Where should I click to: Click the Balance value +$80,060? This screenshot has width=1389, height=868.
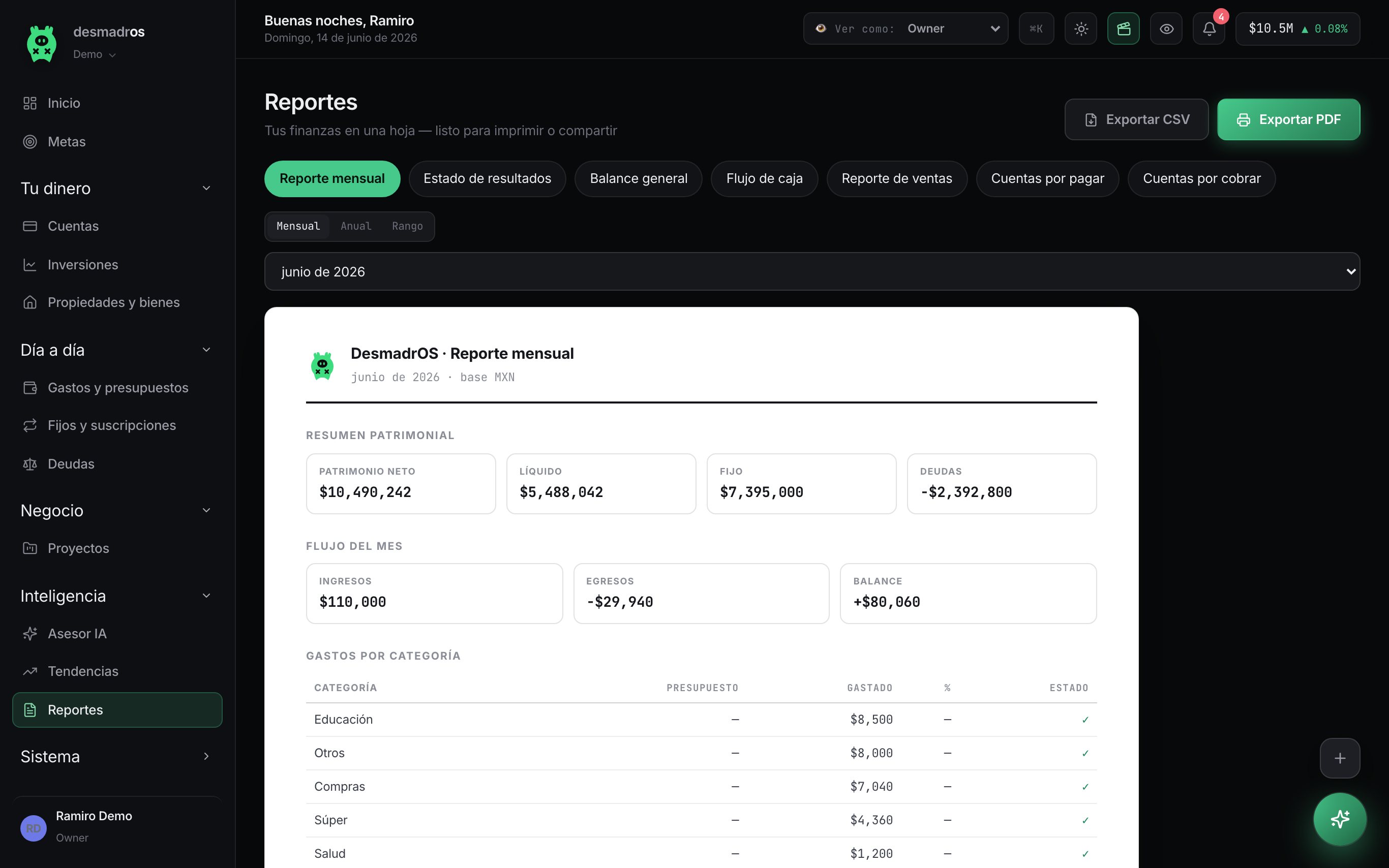(887, 602)
